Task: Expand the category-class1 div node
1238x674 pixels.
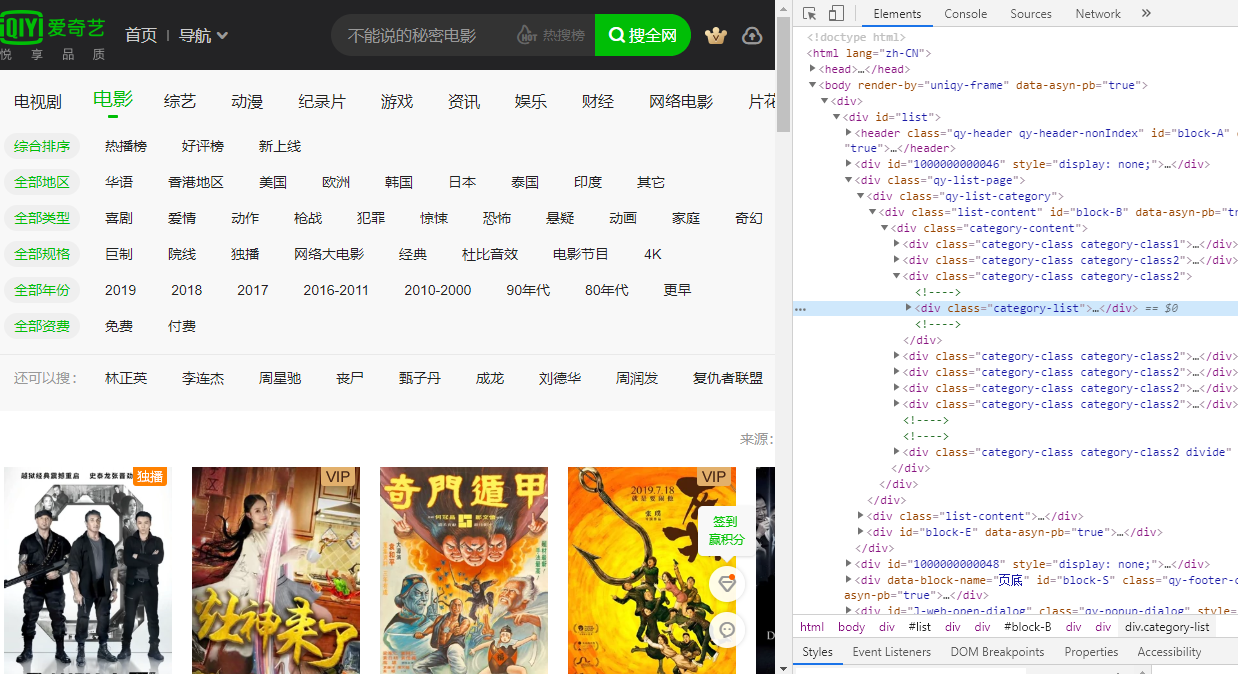Action: 897,244
